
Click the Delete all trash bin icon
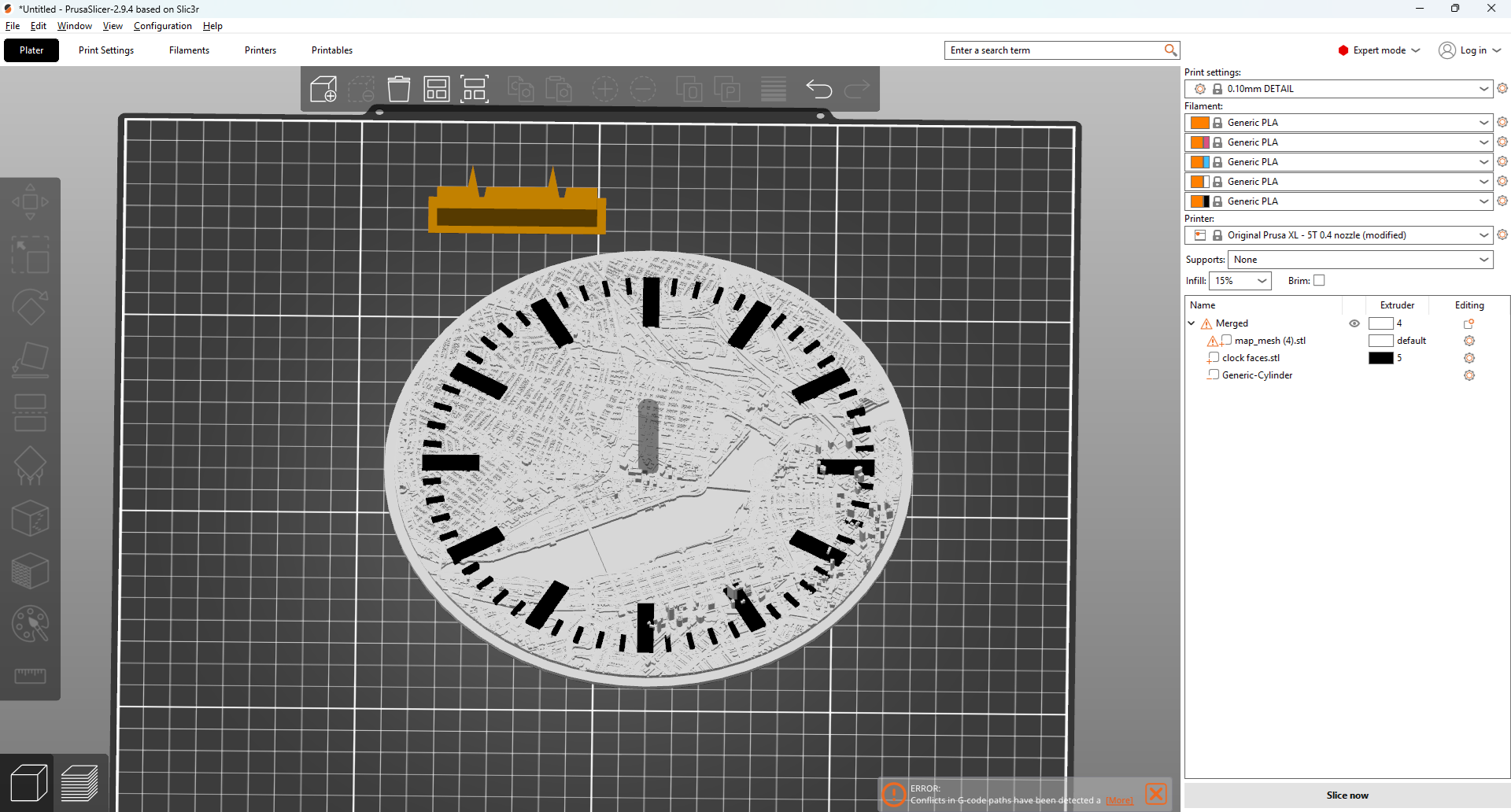[399, 89]
